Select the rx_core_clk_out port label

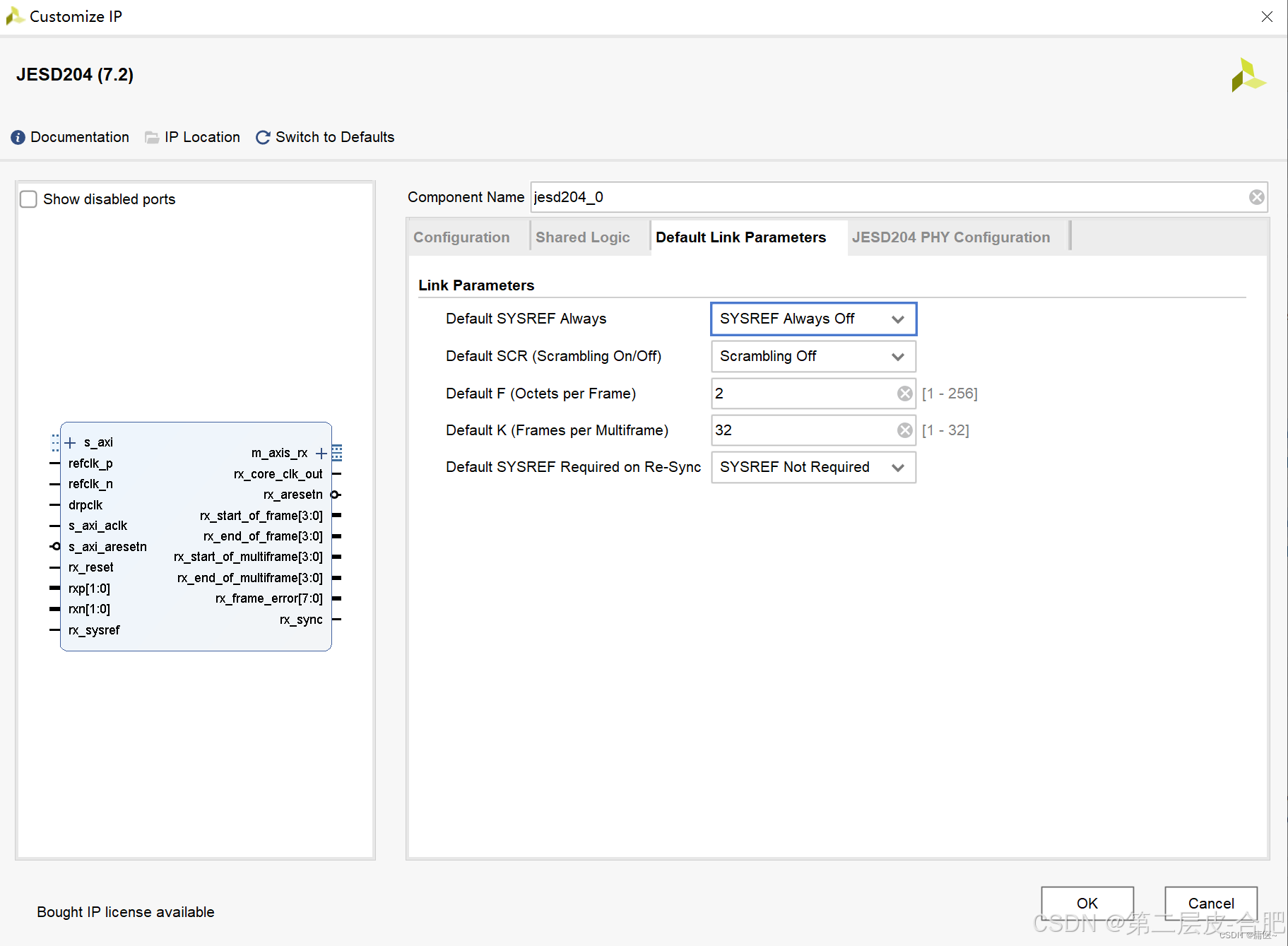pyautogui.click(x=278, y=474)
